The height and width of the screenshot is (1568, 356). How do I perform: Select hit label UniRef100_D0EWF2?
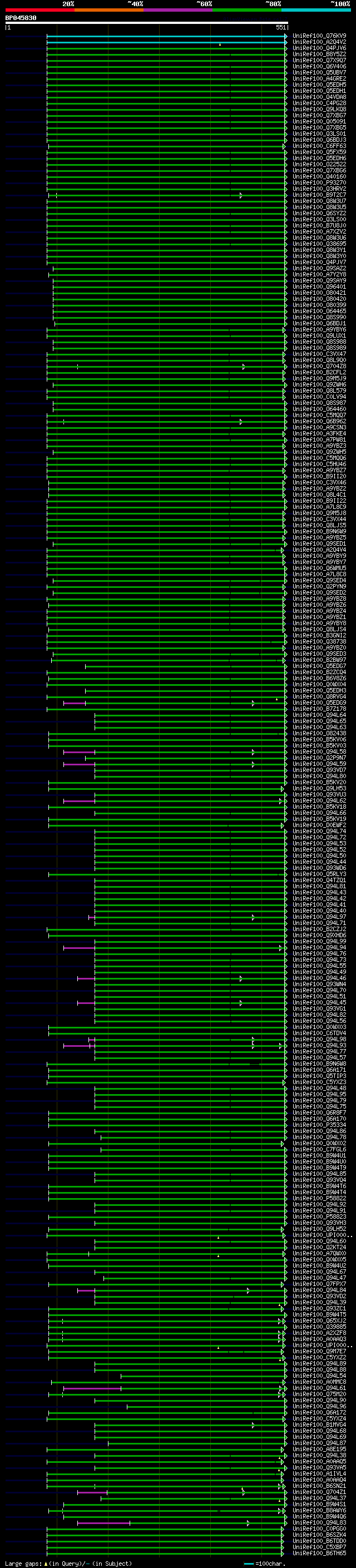tap(319, 825)
